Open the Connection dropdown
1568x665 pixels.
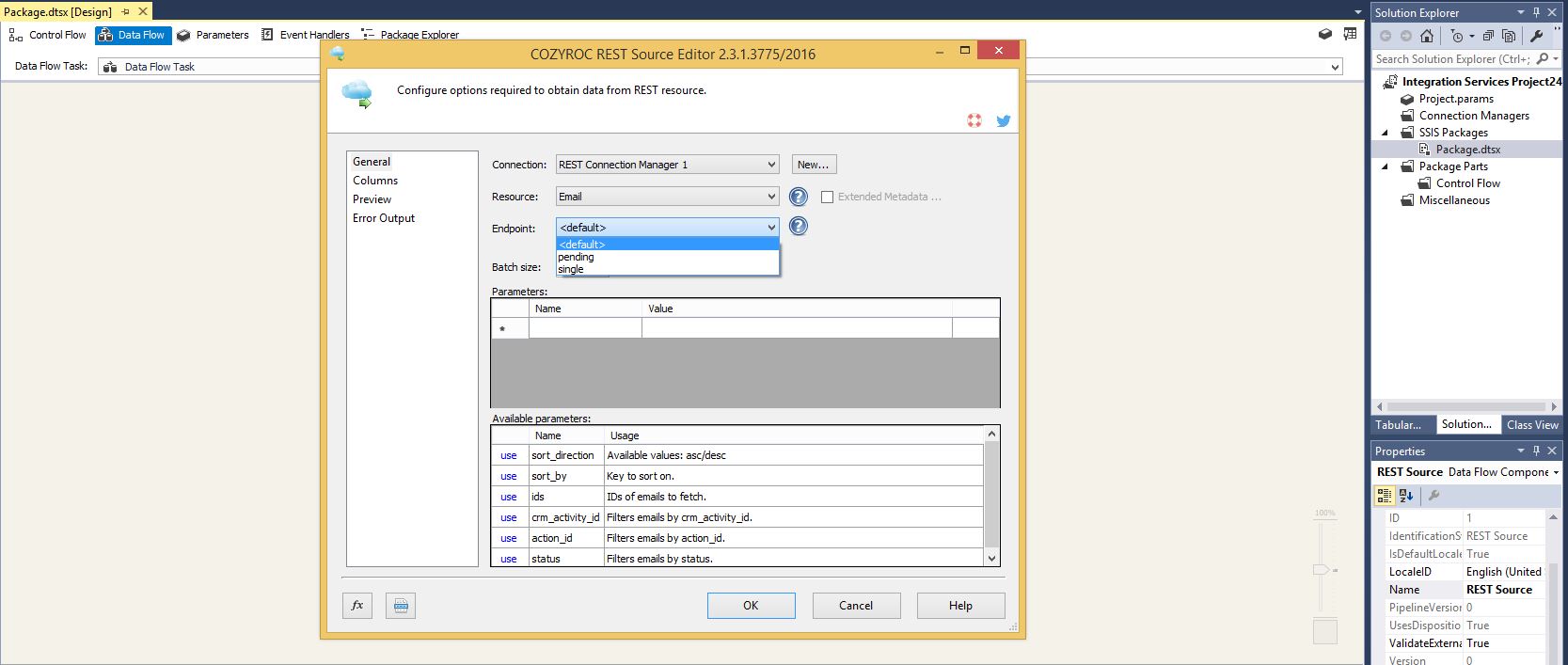pos(770,165)
